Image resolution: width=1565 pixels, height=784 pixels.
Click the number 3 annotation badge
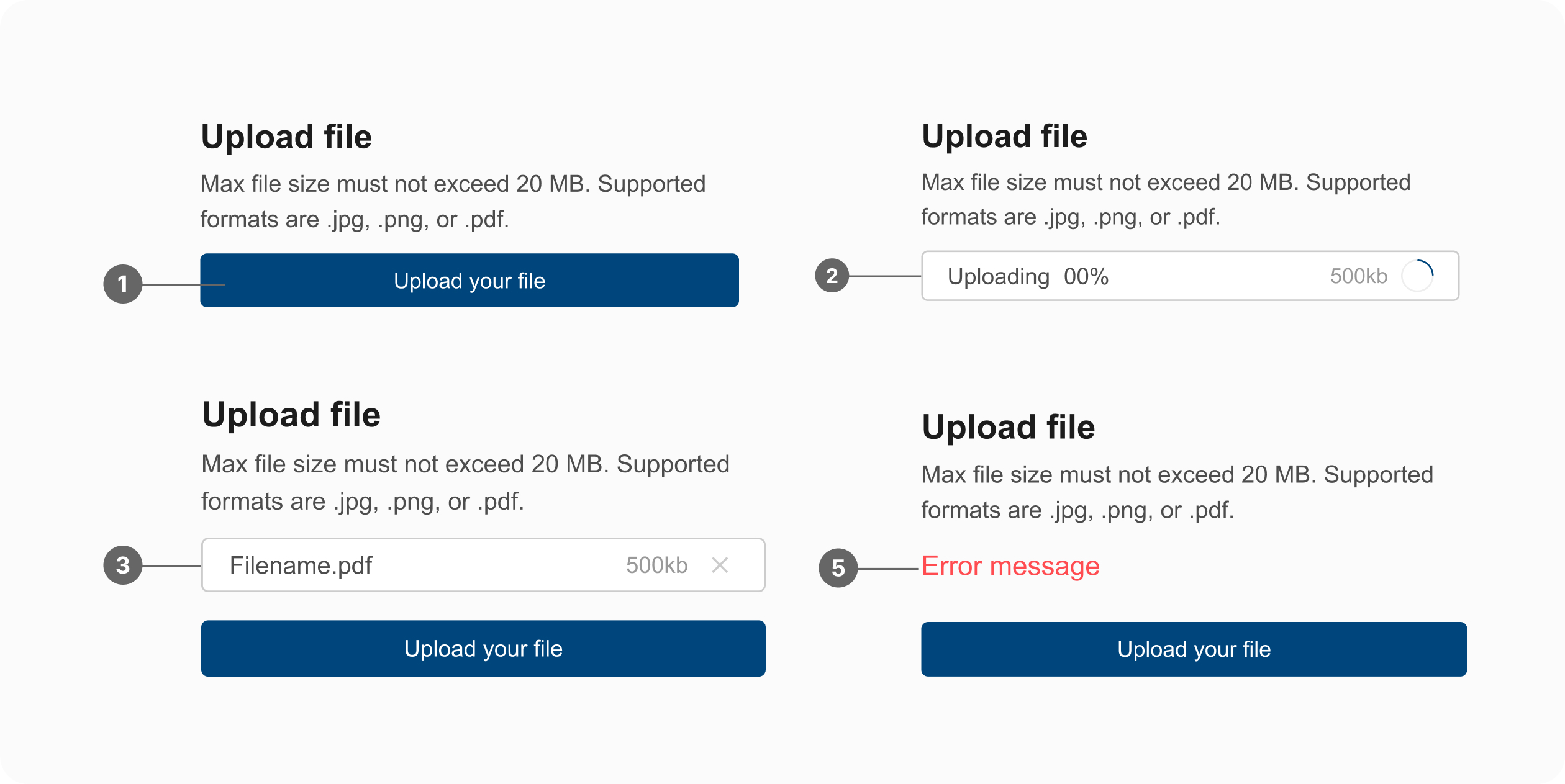pos(123,565)
